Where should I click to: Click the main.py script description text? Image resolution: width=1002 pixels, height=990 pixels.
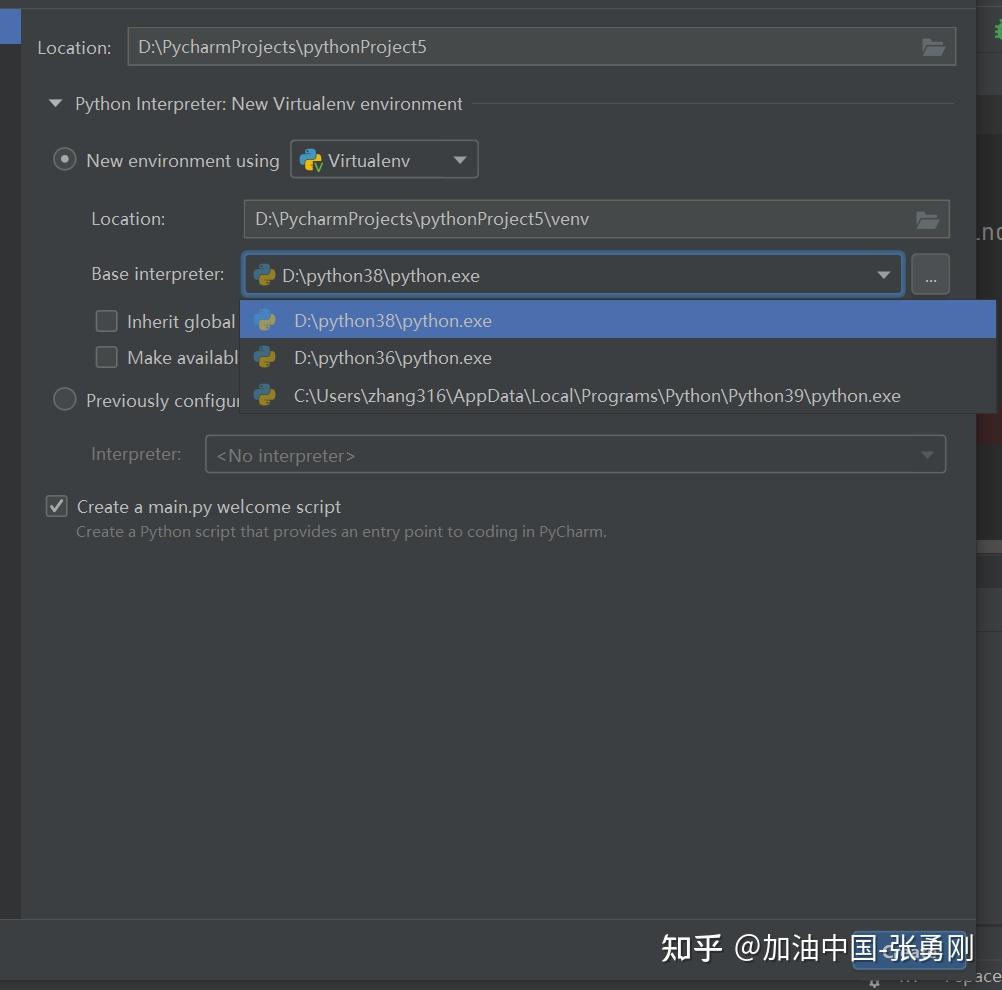pos(341,532)
